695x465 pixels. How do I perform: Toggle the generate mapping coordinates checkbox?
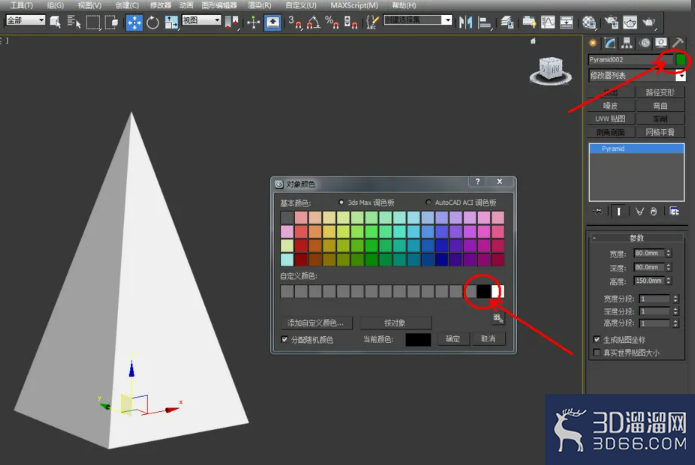pyautogui.click(x=597, y=340)
